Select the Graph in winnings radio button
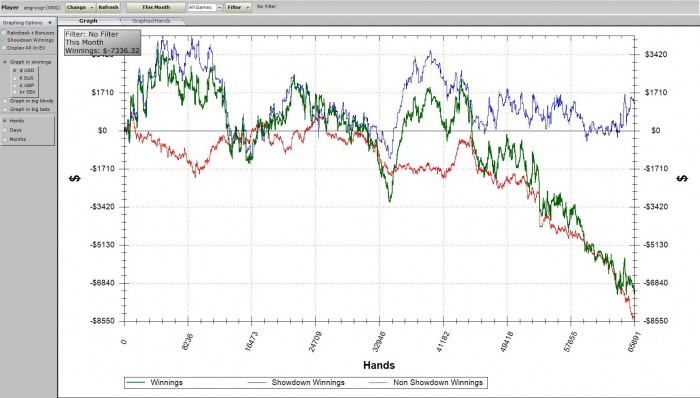 click(5, 62)
